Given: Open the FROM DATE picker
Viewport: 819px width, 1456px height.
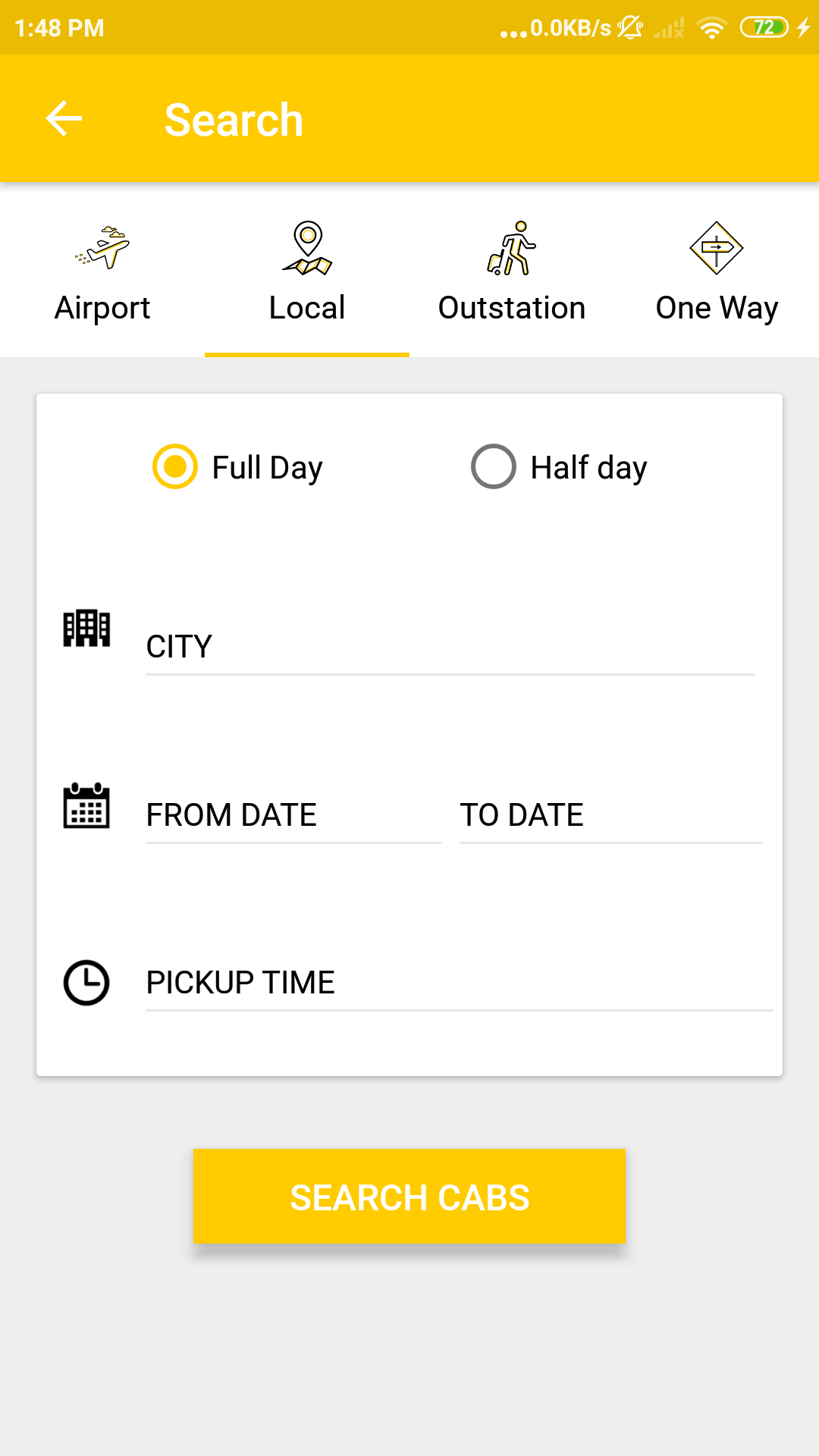Looking at the screenshot, I should coord(293,815).
